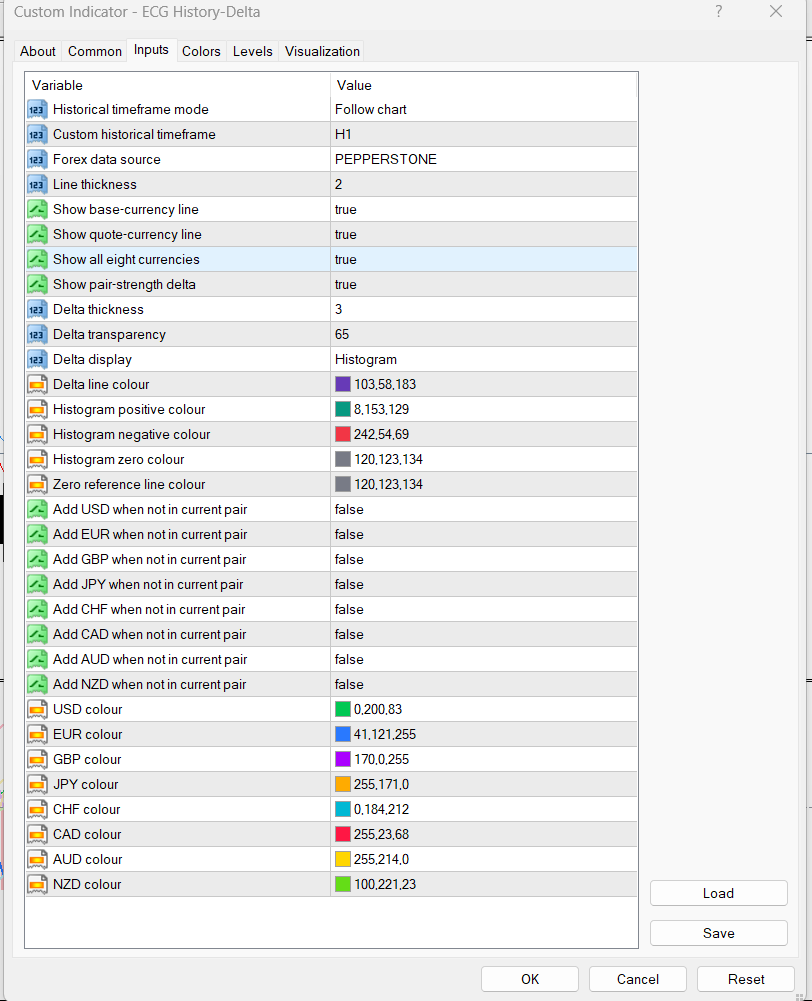Click the colour icon beside AUD colour
The width and height of the screenshot is (812, 1001).
[x=37, y=859]
